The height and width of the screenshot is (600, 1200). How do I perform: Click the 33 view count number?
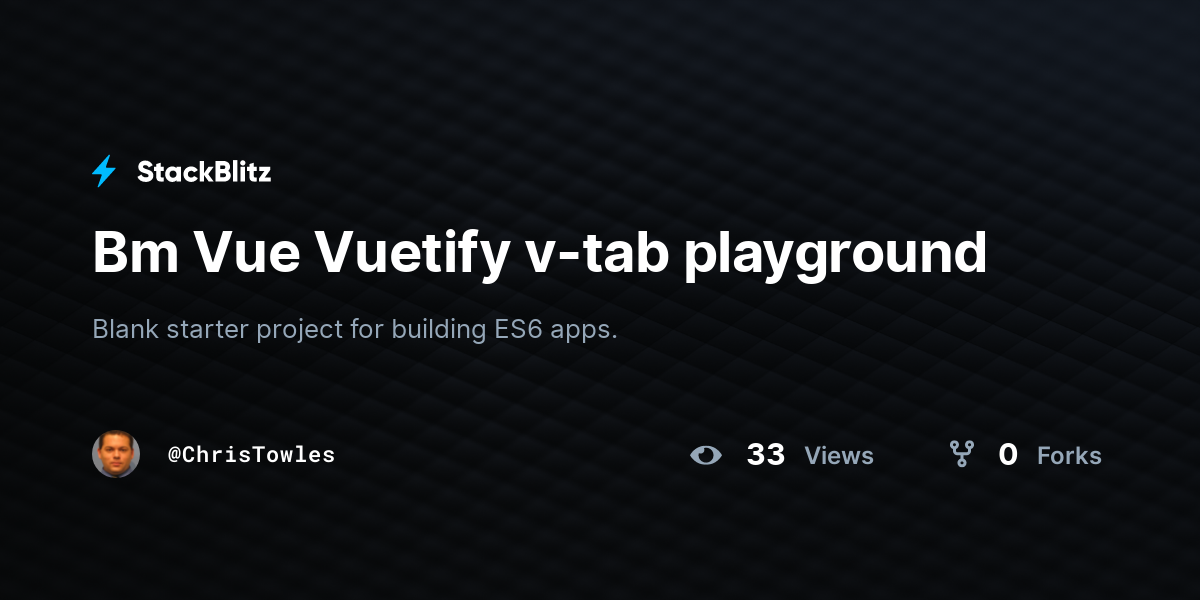click(x=766, y=455)
